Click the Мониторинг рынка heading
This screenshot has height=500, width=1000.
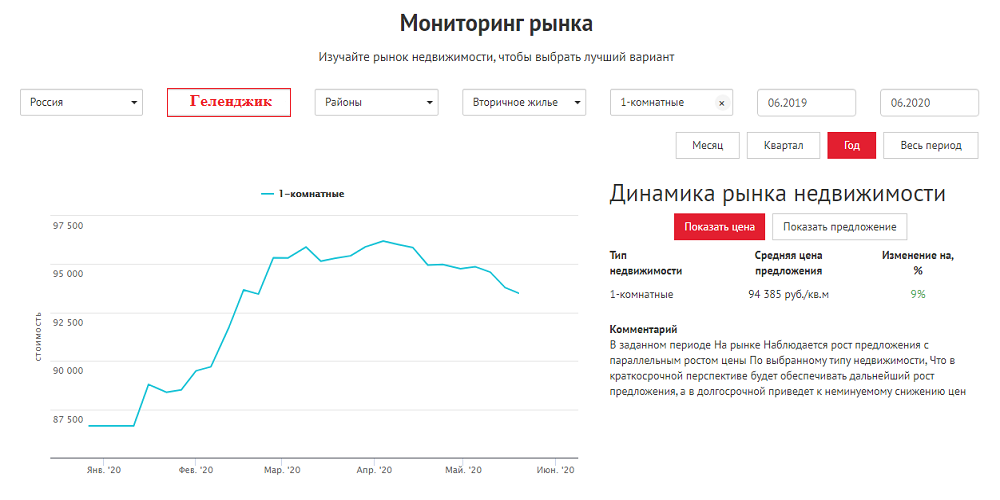click(x=496, y=23)
